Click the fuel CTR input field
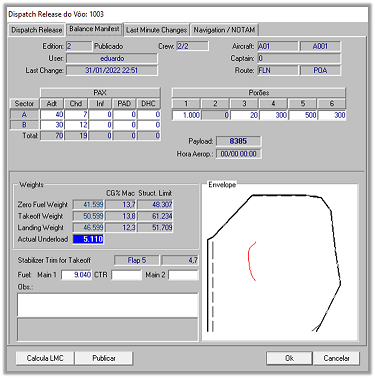The height and width of the screenshot is (378, 375). click(126, 275)
